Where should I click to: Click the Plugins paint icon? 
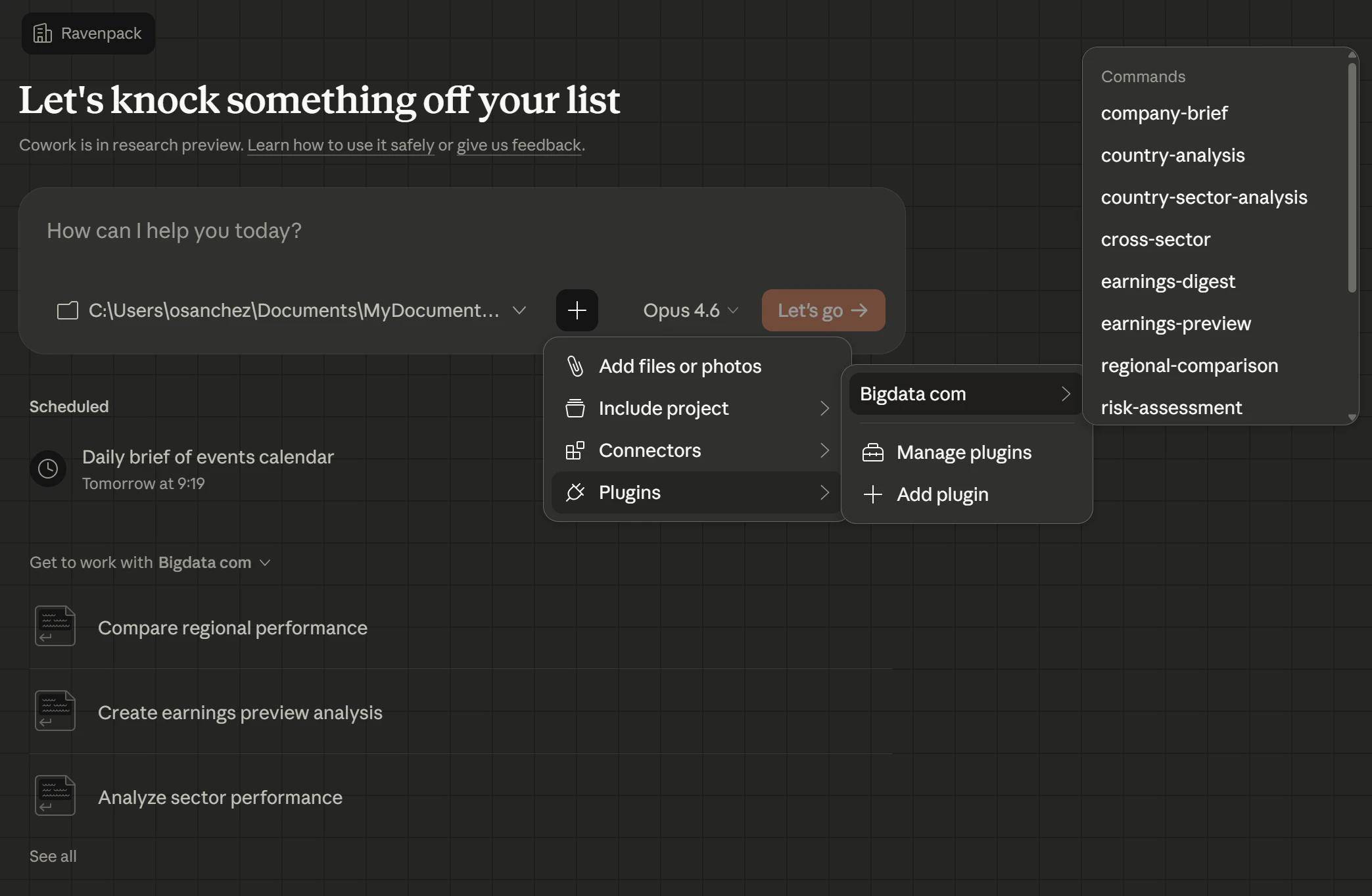click(x=575, y=492)
